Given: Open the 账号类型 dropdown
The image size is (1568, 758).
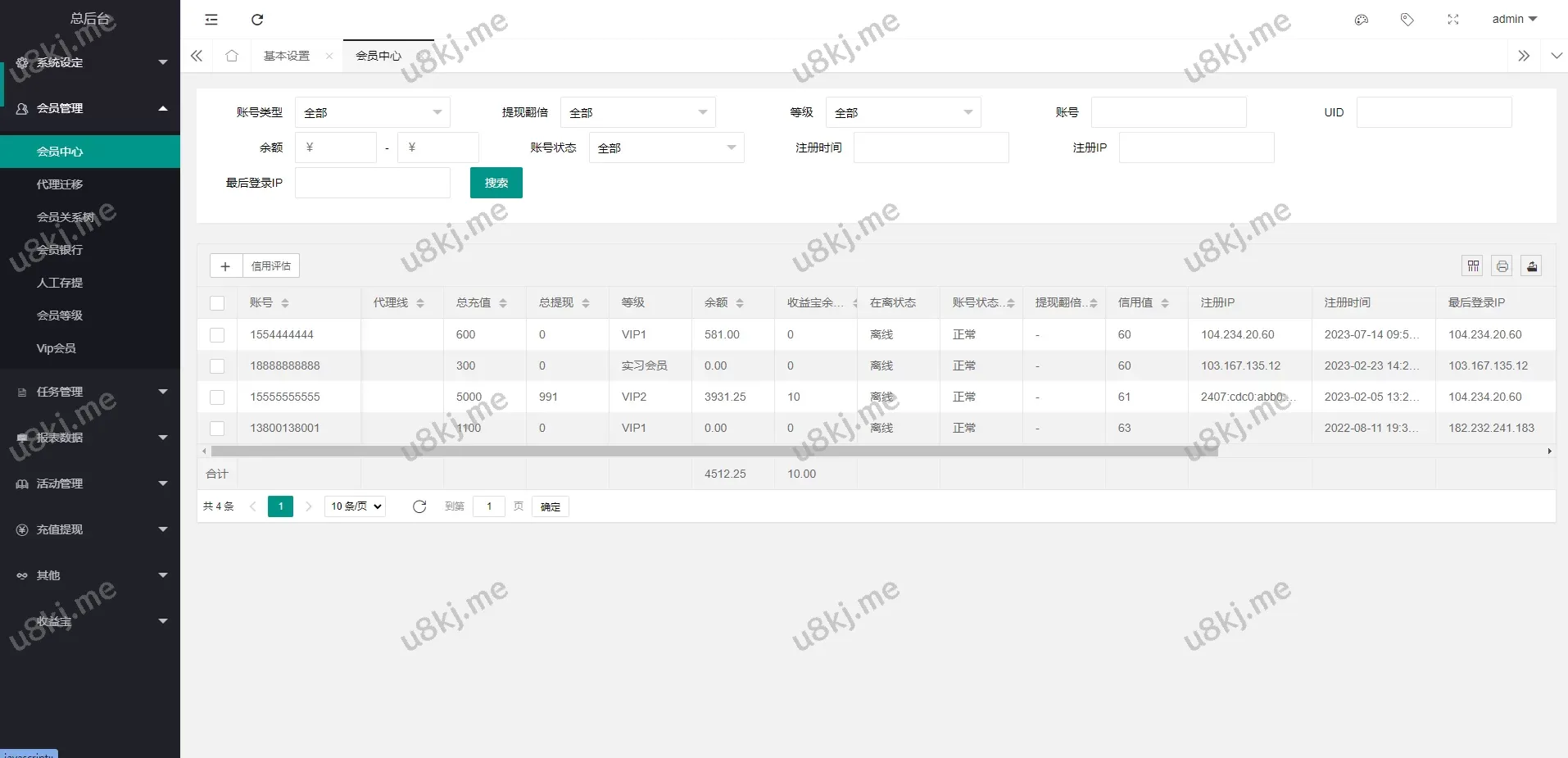Looking at the screenshot, I should pyautogui.click(x=372, y=112).
